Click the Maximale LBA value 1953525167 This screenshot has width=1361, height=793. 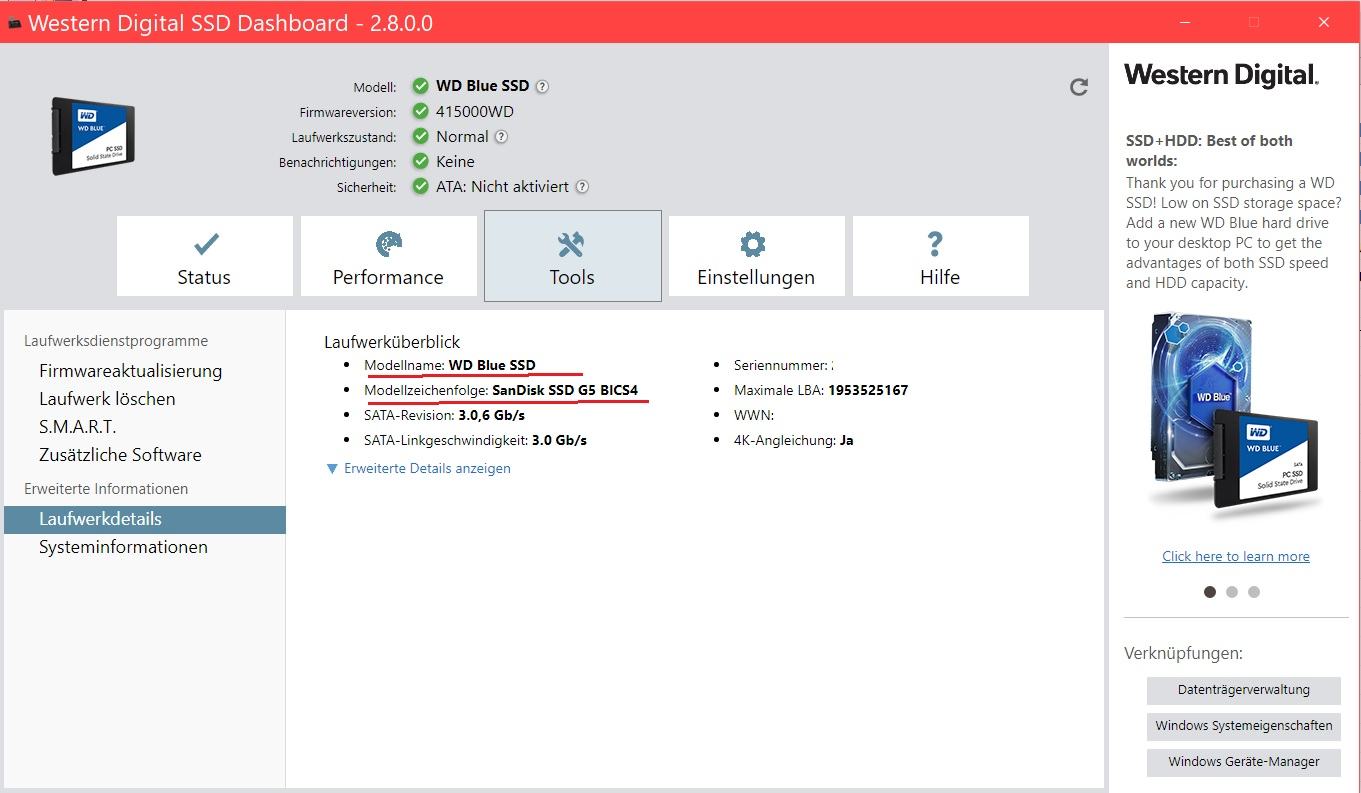(x=868, y=390)
